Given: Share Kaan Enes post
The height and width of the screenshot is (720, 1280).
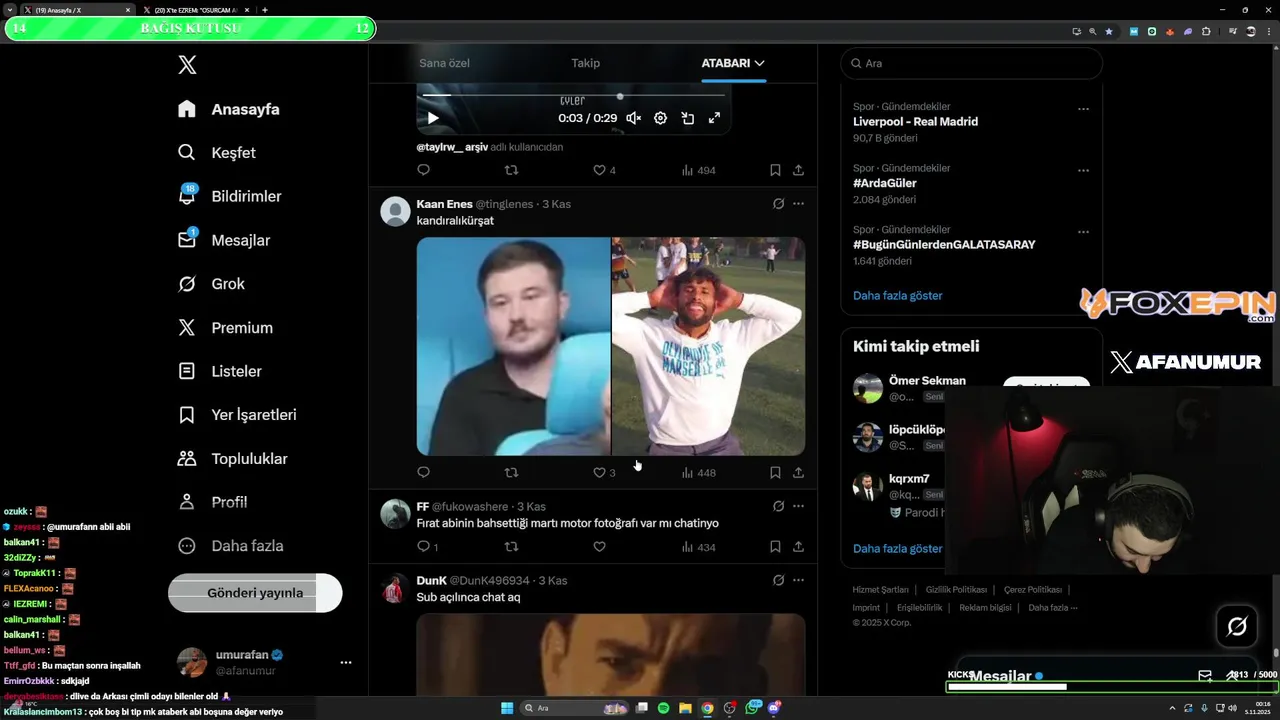Looking at the screenshot, I should tap(798, 473).
